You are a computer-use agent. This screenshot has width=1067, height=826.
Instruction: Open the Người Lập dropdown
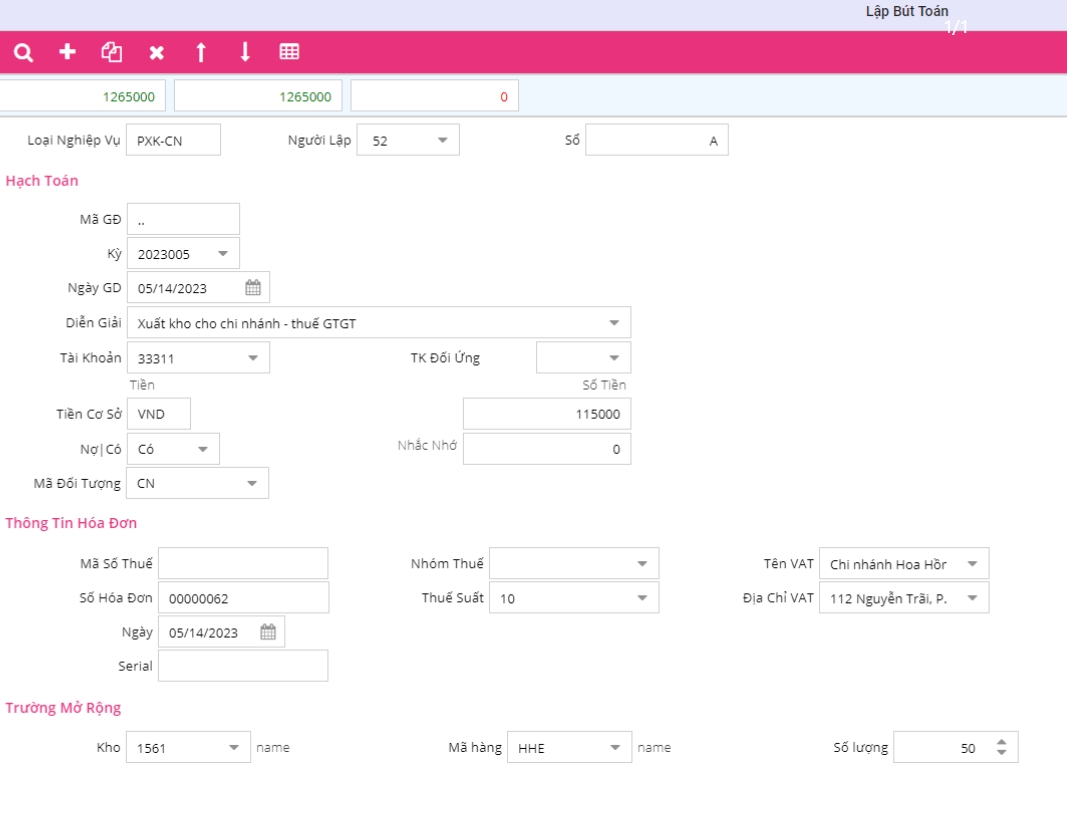point(442,141)
